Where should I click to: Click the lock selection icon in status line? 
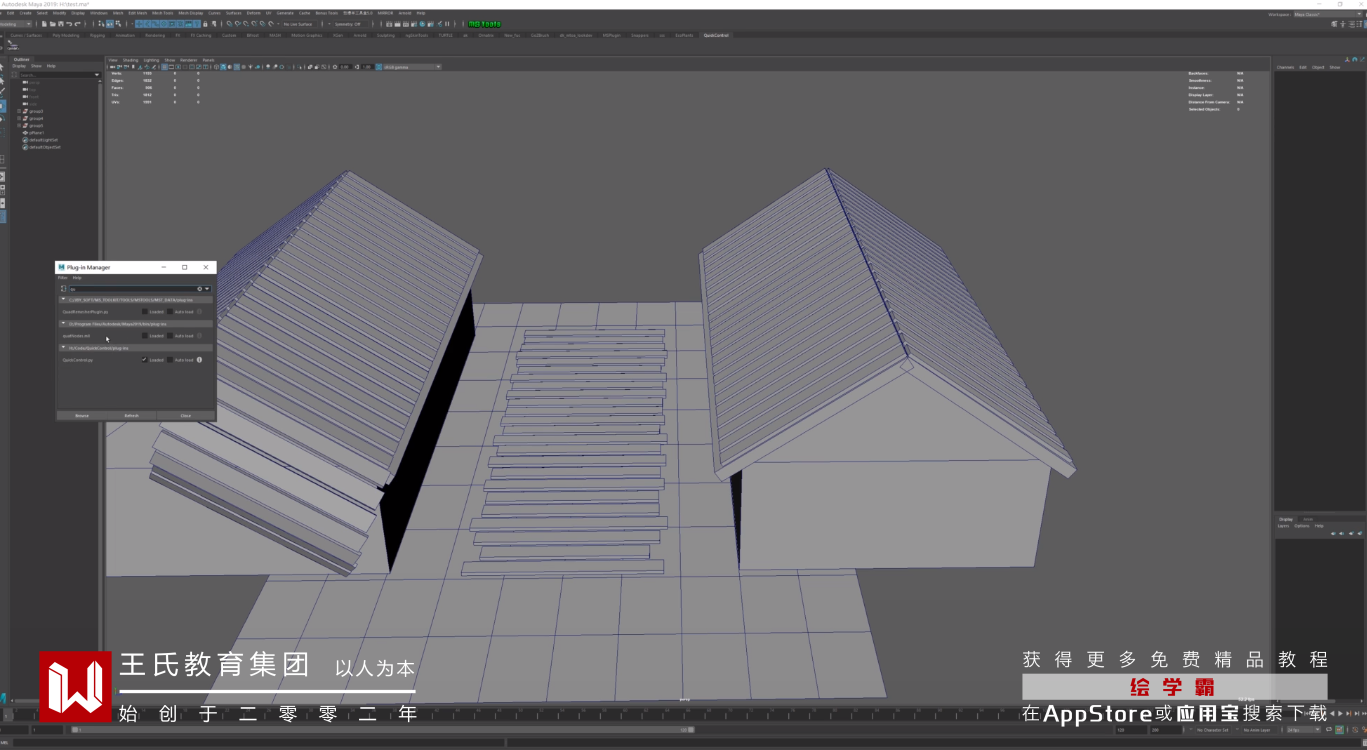pyautogui.click(x=205, y=24)
